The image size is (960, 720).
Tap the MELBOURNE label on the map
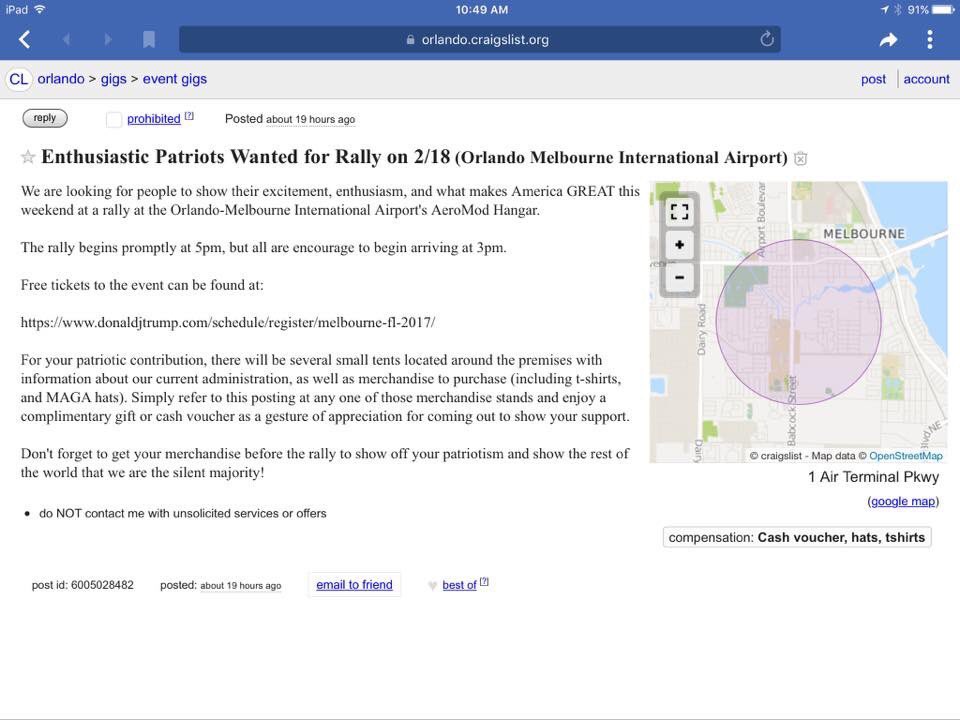(x=864, y=234)
